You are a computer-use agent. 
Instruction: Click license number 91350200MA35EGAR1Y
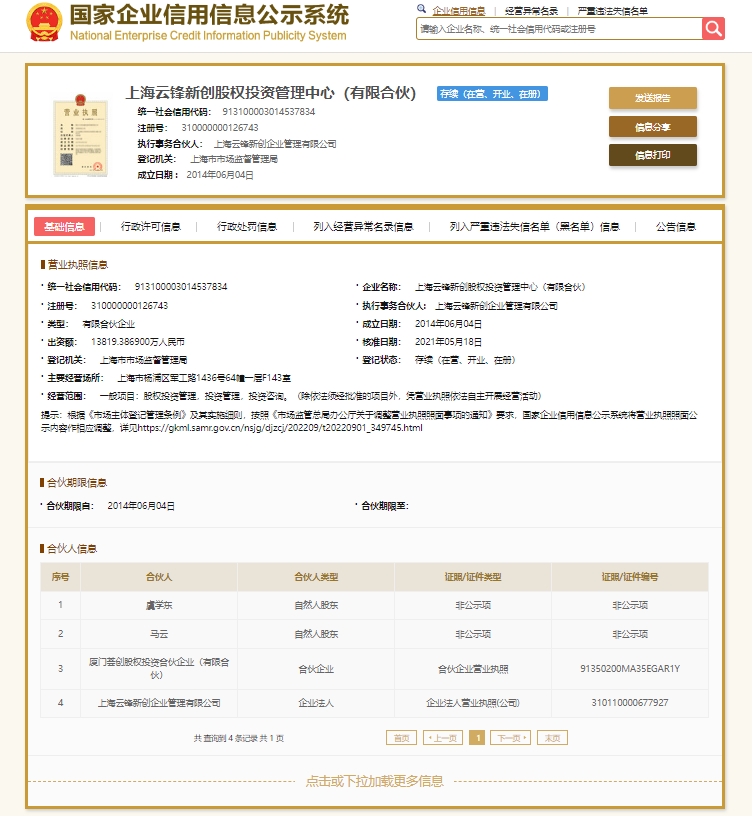pyautogui.click(x=630, y=669)
